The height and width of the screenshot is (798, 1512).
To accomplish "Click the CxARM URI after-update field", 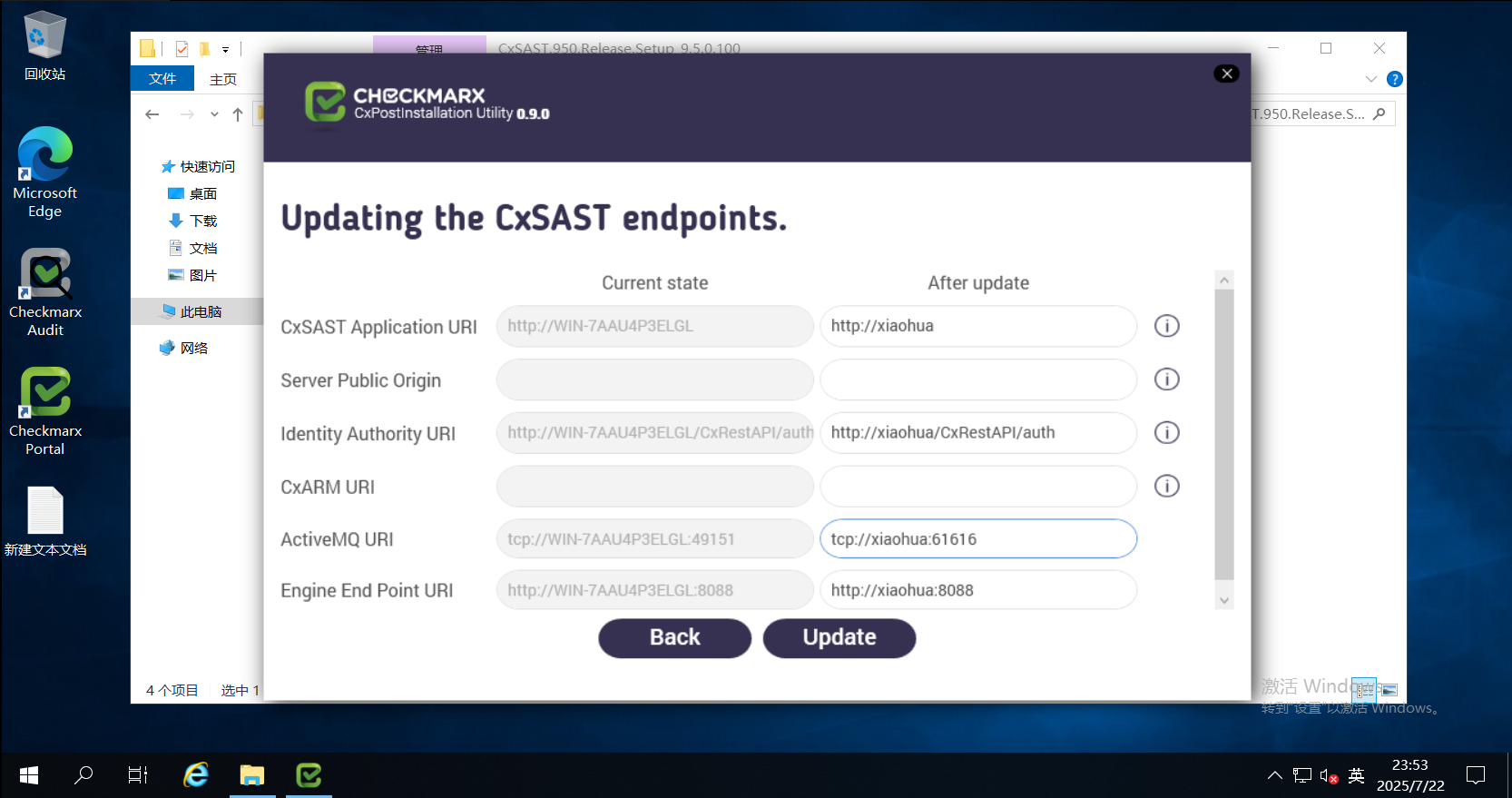I will coord(978,487).
